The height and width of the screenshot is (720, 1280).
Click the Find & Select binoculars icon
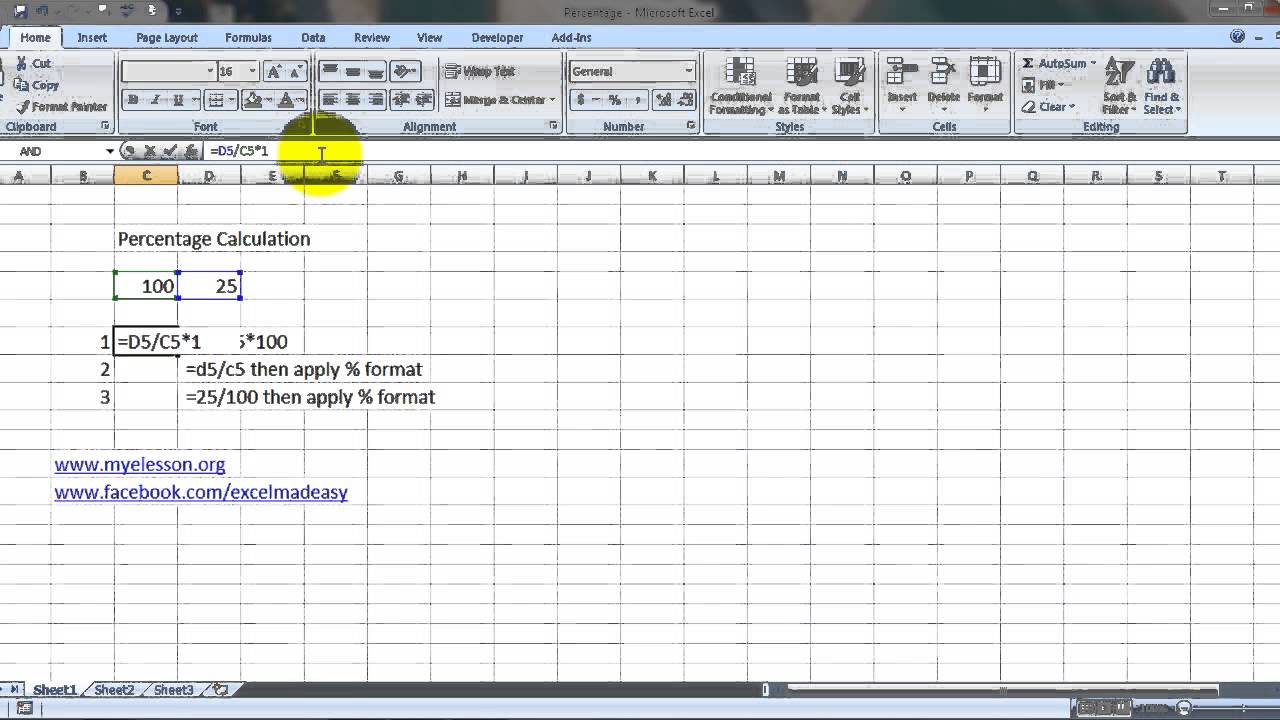pos(1161,75)
